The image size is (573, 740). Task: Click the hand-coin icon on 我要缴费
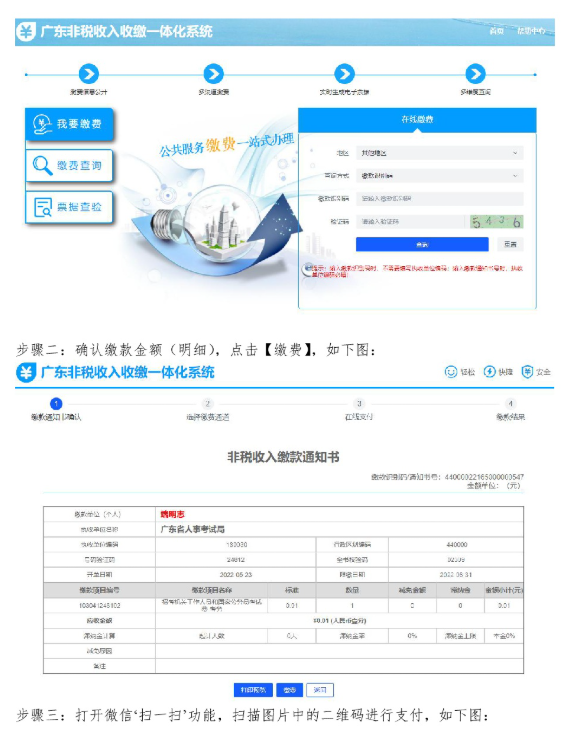pos(42,124)
